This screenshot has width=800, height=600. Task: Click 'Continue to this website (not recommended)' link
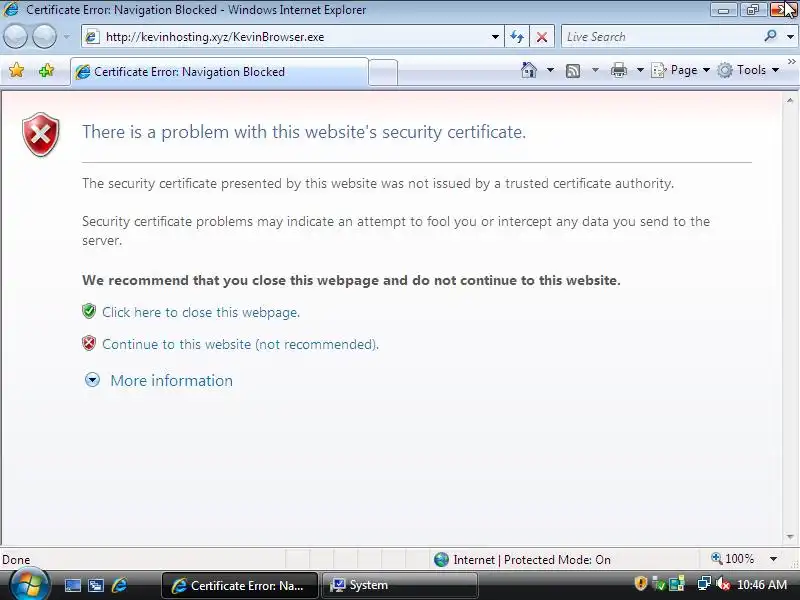point(240,344)
